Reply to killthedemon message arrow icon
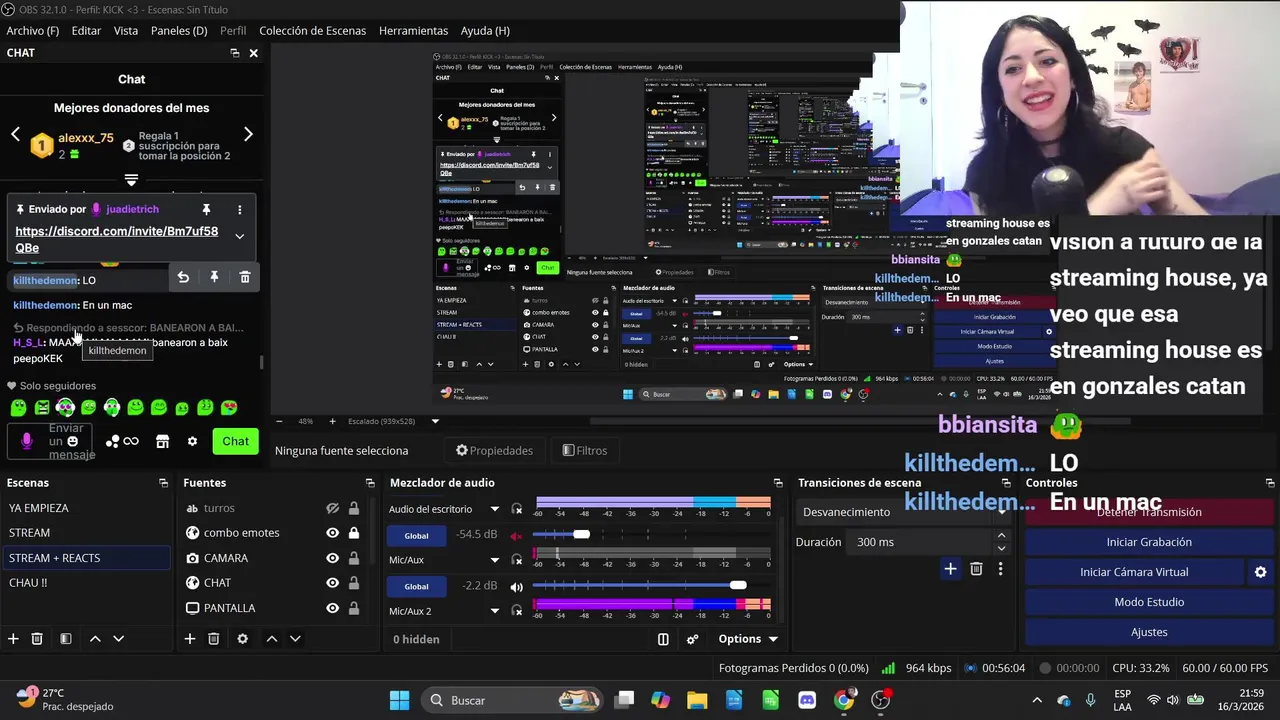This screenshot has height=720, width=1280. [x=183, y=277]
